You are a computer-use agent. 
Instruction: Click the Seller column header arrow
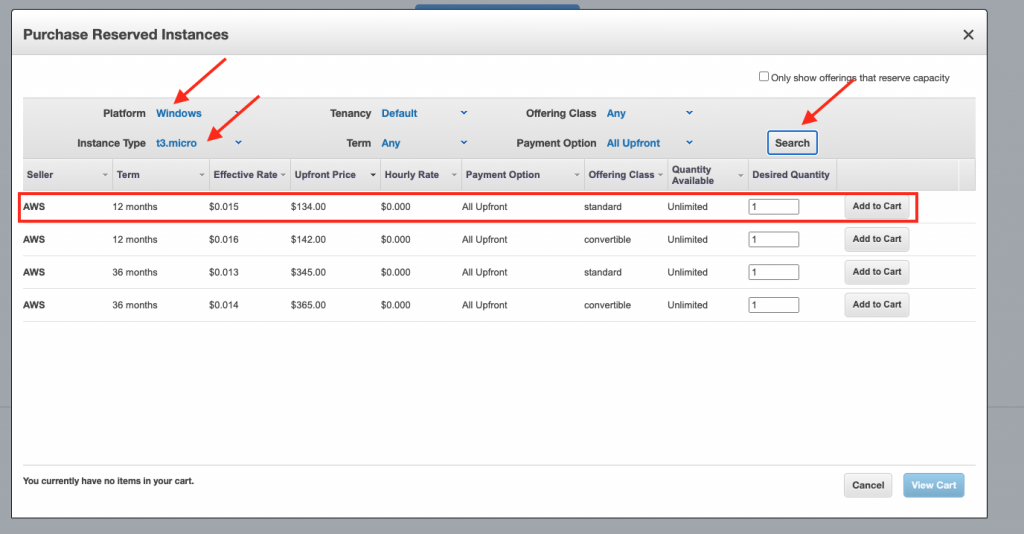(x=105, y=175)
